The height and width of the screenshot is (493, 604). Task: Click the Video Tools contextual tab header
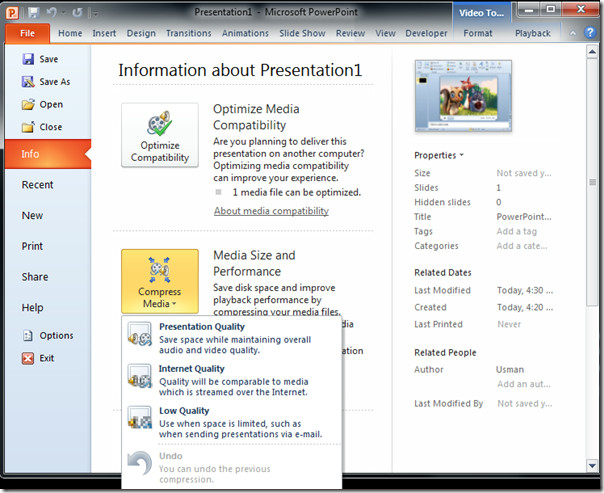pyautogui.click(x=482, y=13)
